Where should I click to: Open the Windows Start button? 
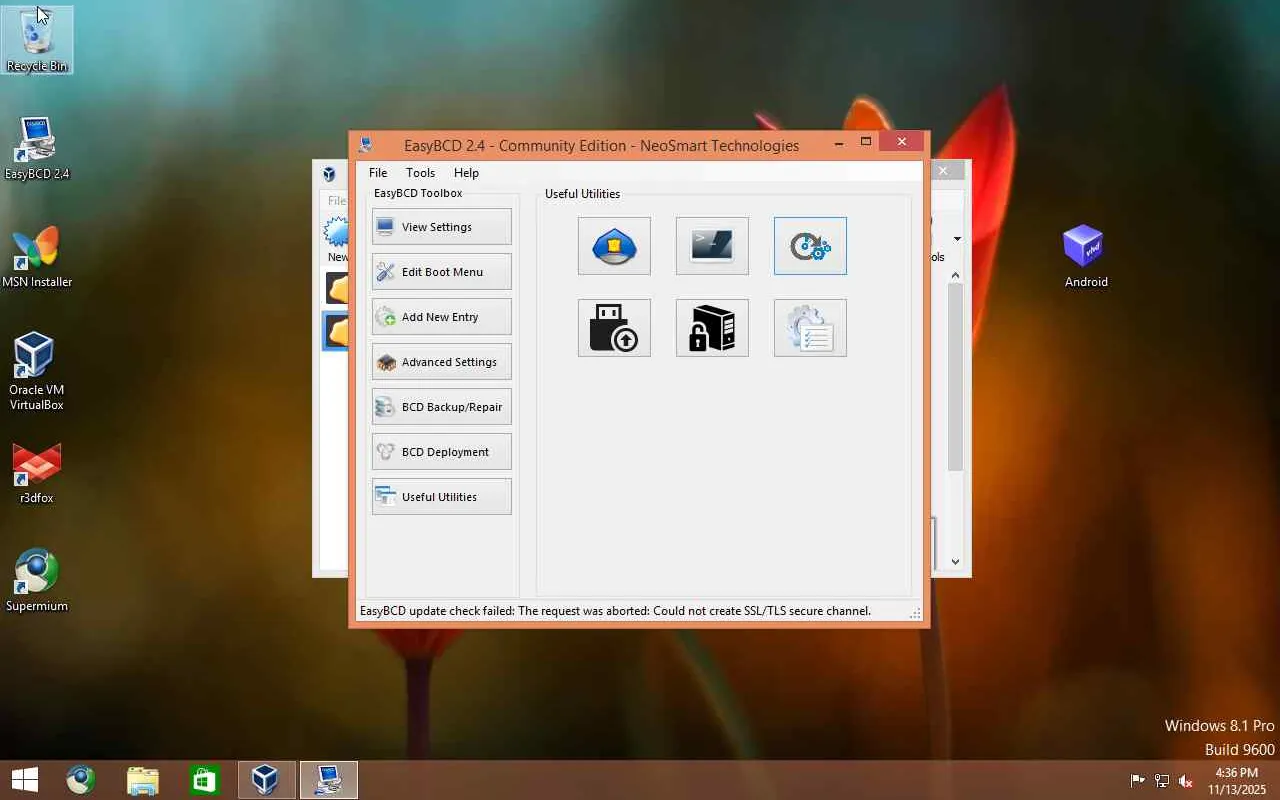click(25, 780)
